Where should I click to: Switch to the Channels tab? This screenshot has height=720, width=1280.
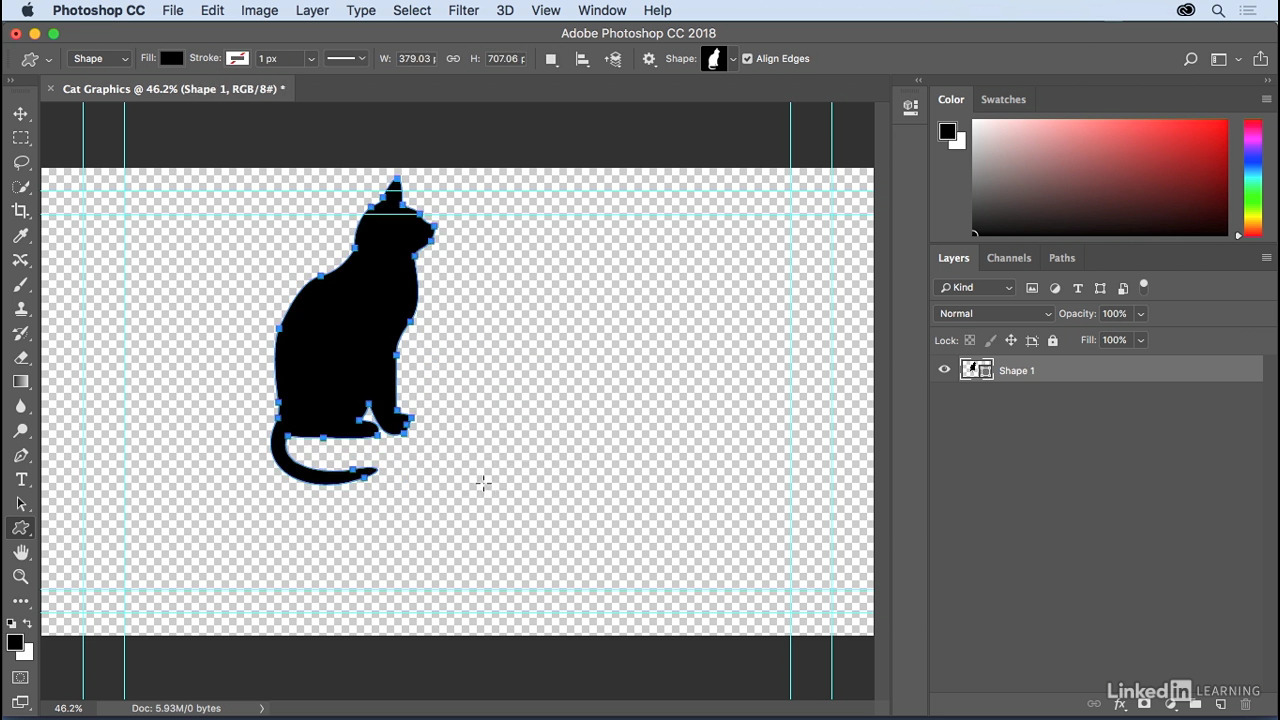[x=1009, y=258]
